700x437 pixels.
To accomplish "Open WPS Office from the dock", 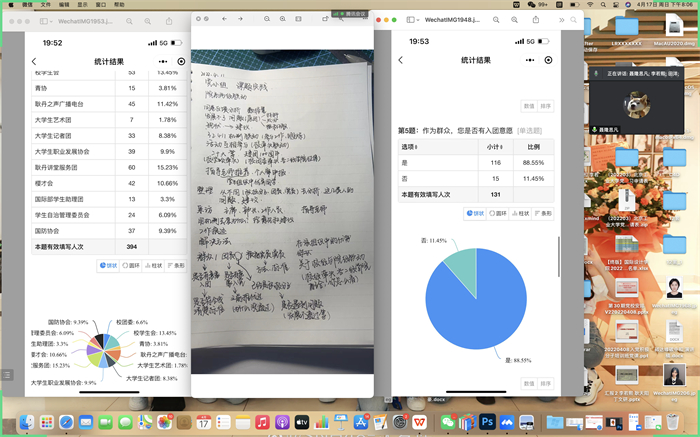I will click(x=419, y=422).
